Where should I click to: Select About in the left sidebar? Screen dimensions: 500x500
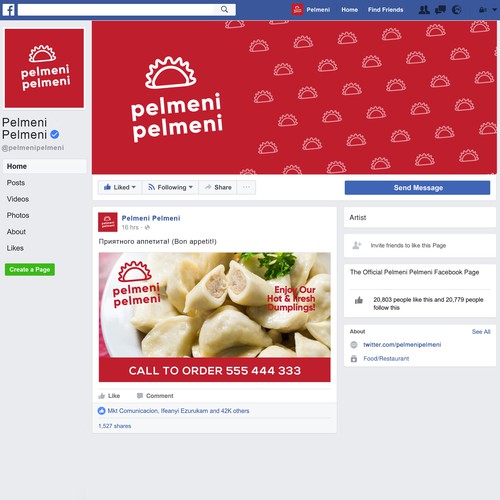(x=16, y=232)
